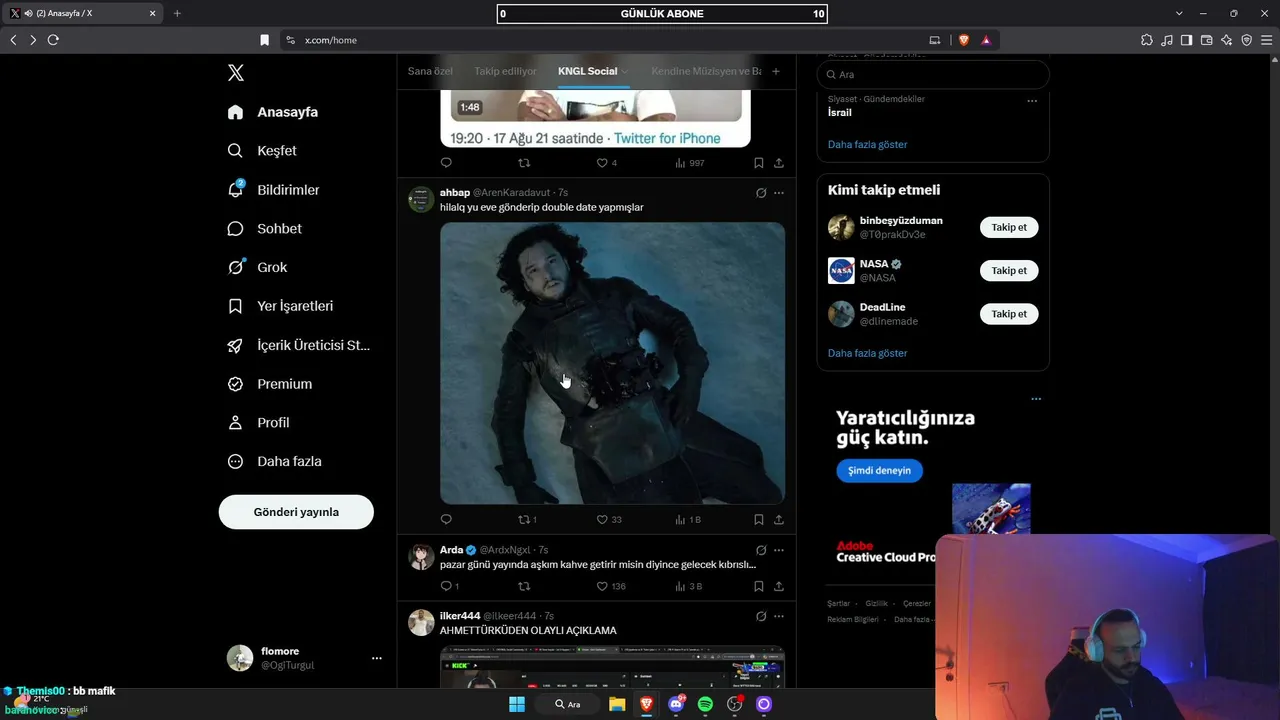The height and width of the screenshot is (720, 1280).
Task: Click the X logo in the sidebar
Action: [x=236, y=73]
